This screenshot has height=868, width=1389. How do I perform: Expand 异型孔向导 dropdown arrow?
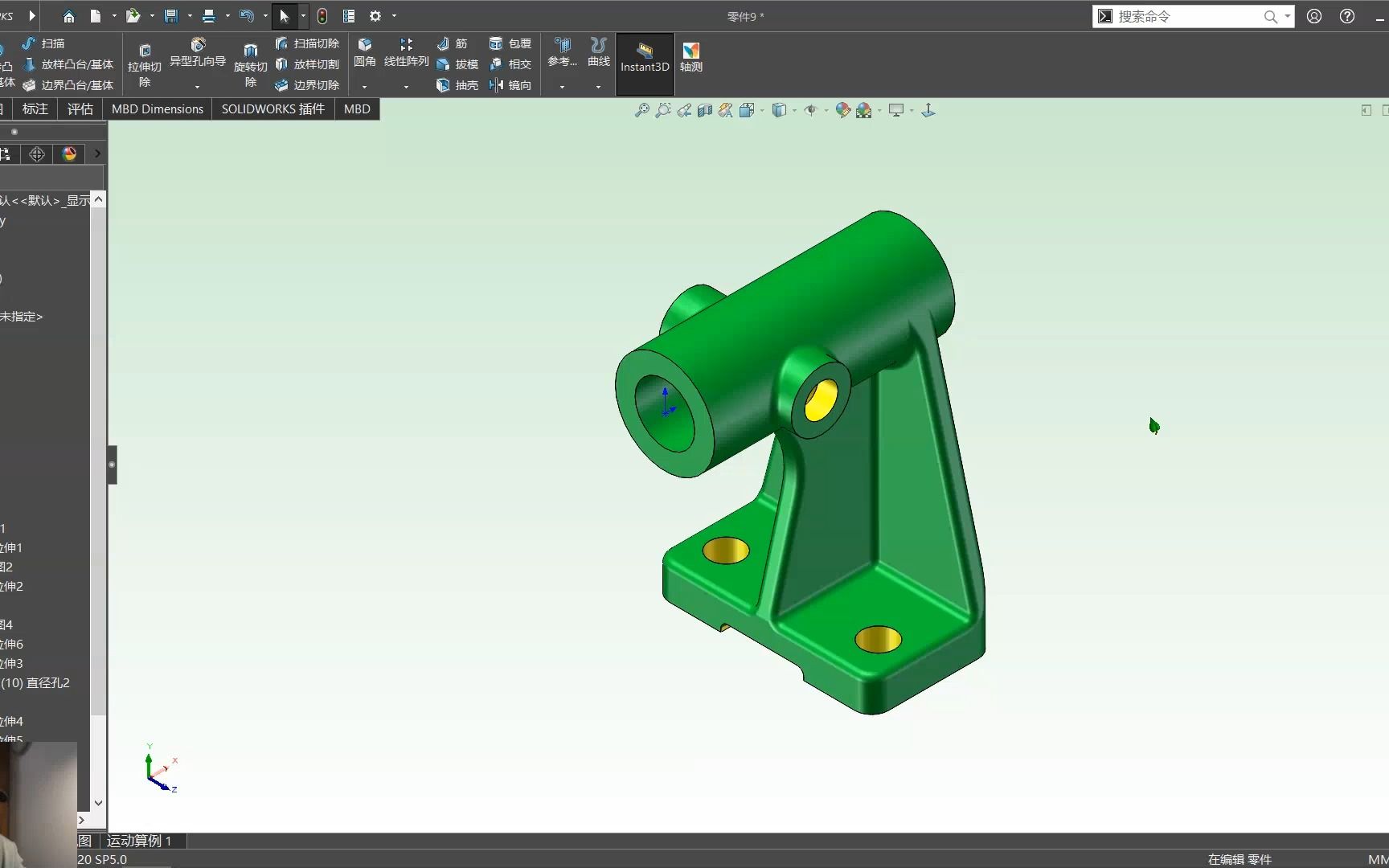pyautogui.click(x=197, y=87)
